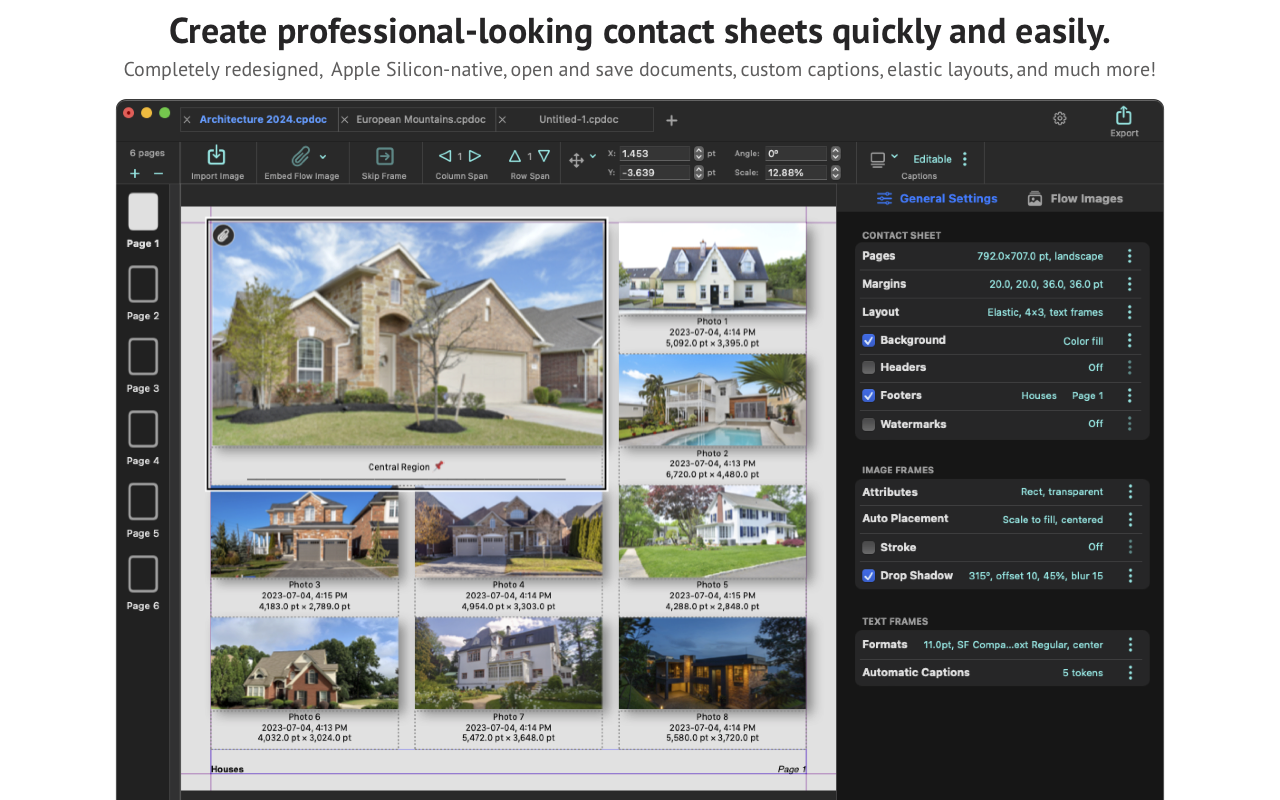Click the Y position input field
The height and width of the screenshot is (800, 1280).
click(x=654, y=172)
